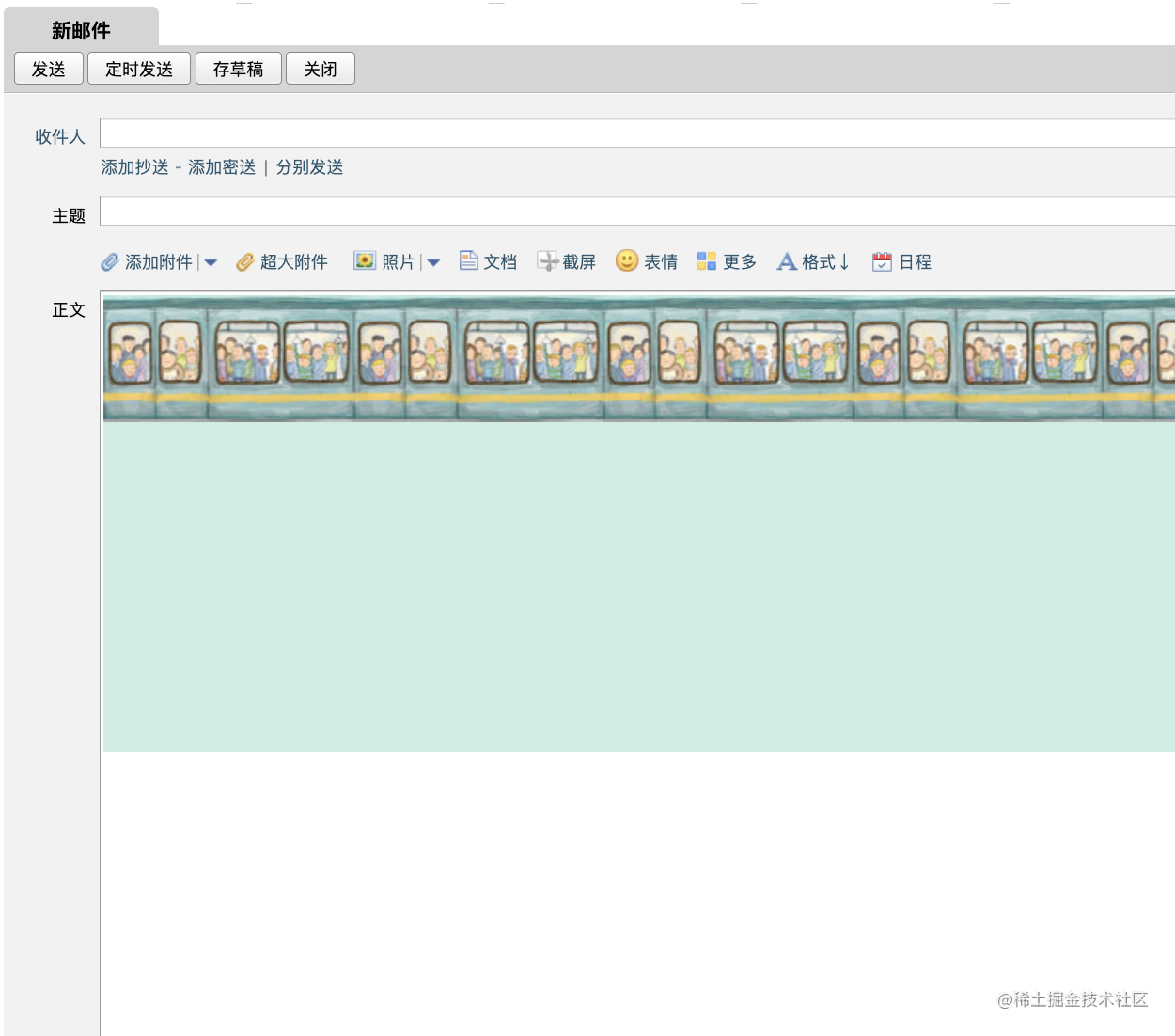Expand formatting options with 格式↓
The image size is (1175, 1036).
pos(826,262)
